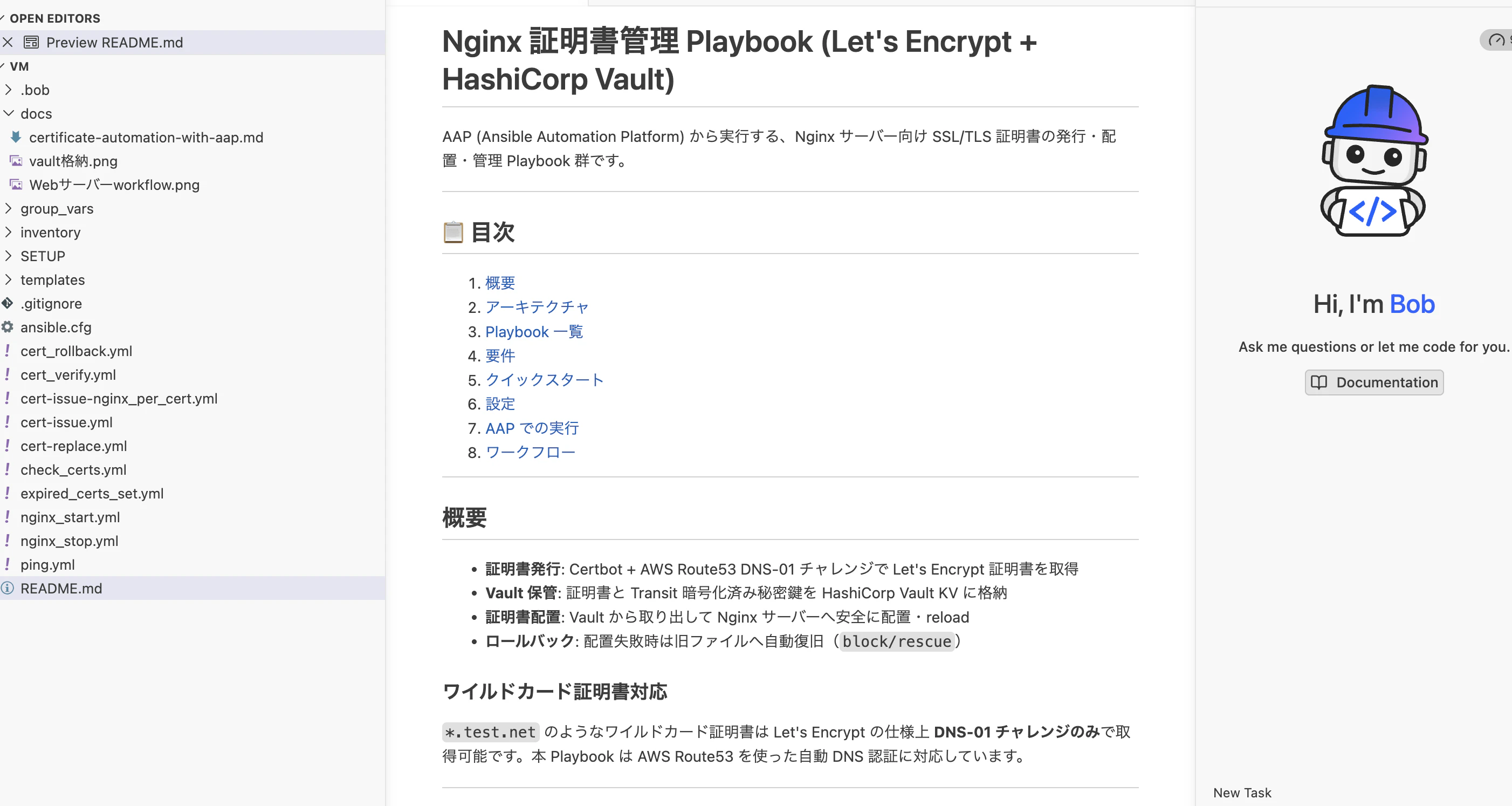
Task: Click the markdown icon of certificate-automation-with-aap.md
Action: tap(16, 137)
